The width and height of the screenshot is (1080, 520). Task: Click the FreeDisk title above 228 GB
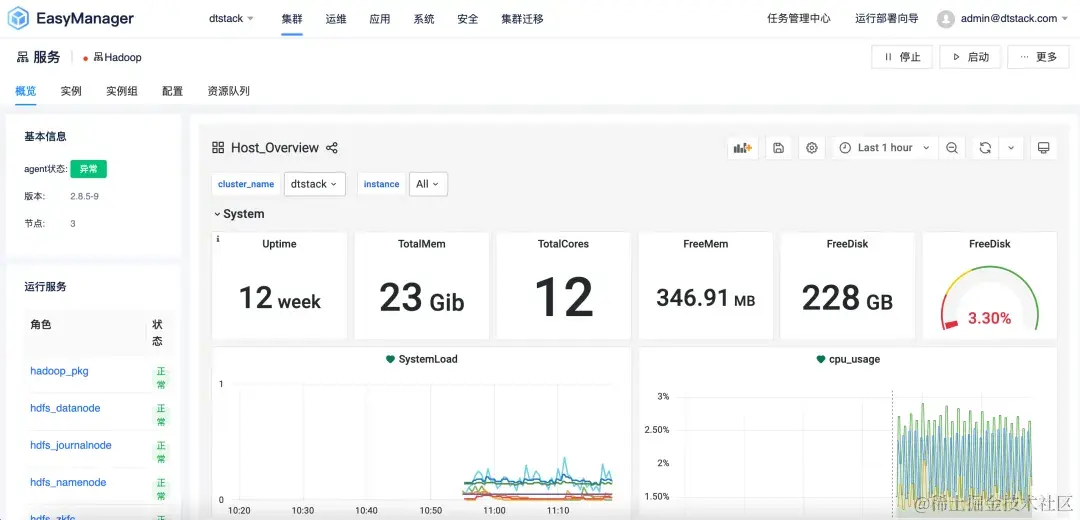pos(847,244)
